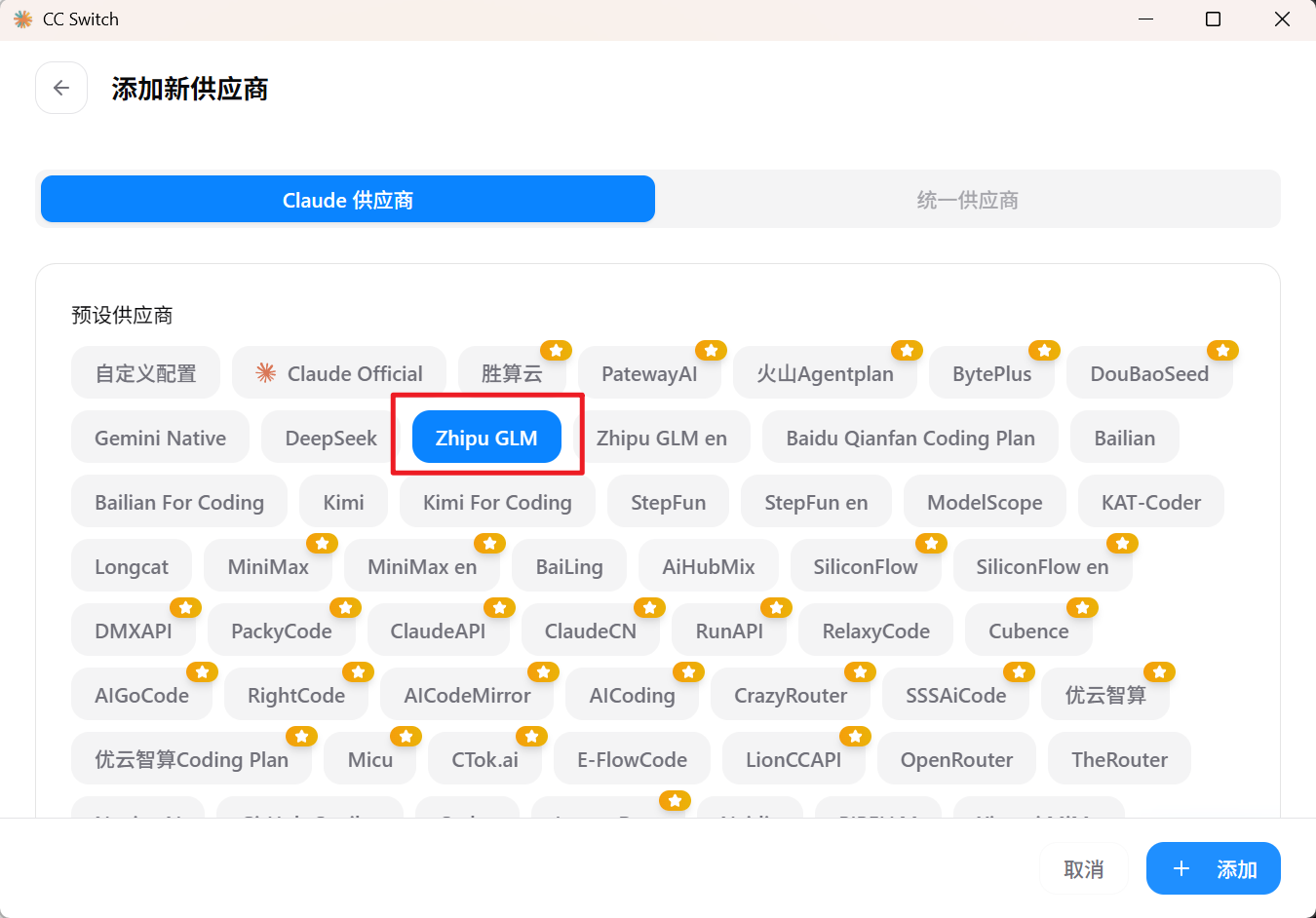Pick the ModelScope provider

985,502
